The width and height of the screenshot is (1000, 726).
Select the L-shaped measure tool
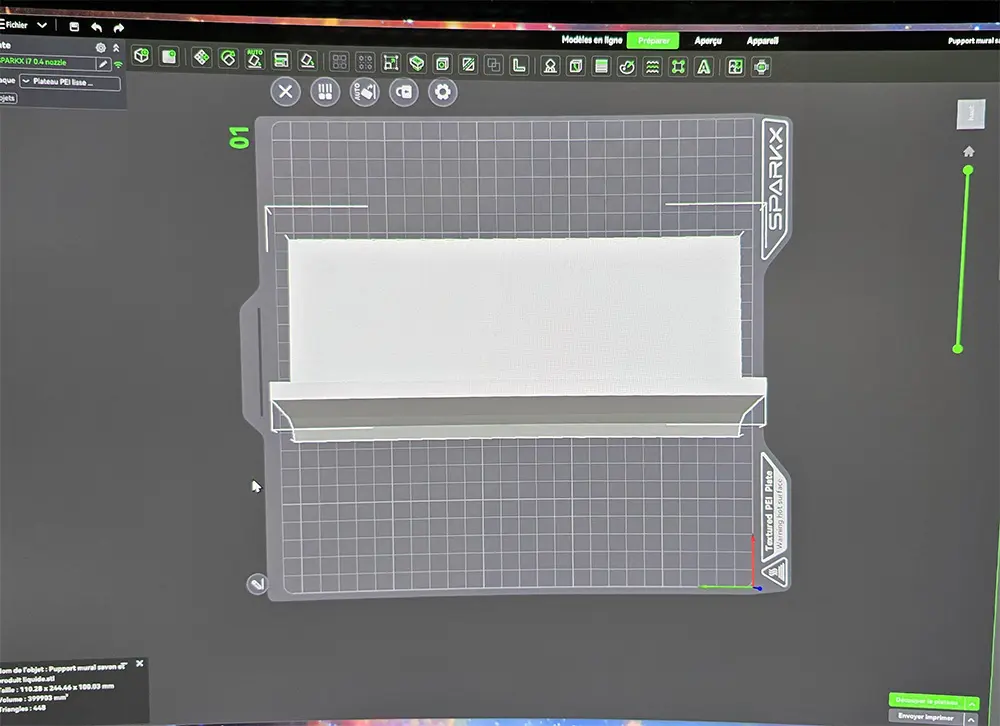click(519, 65)
